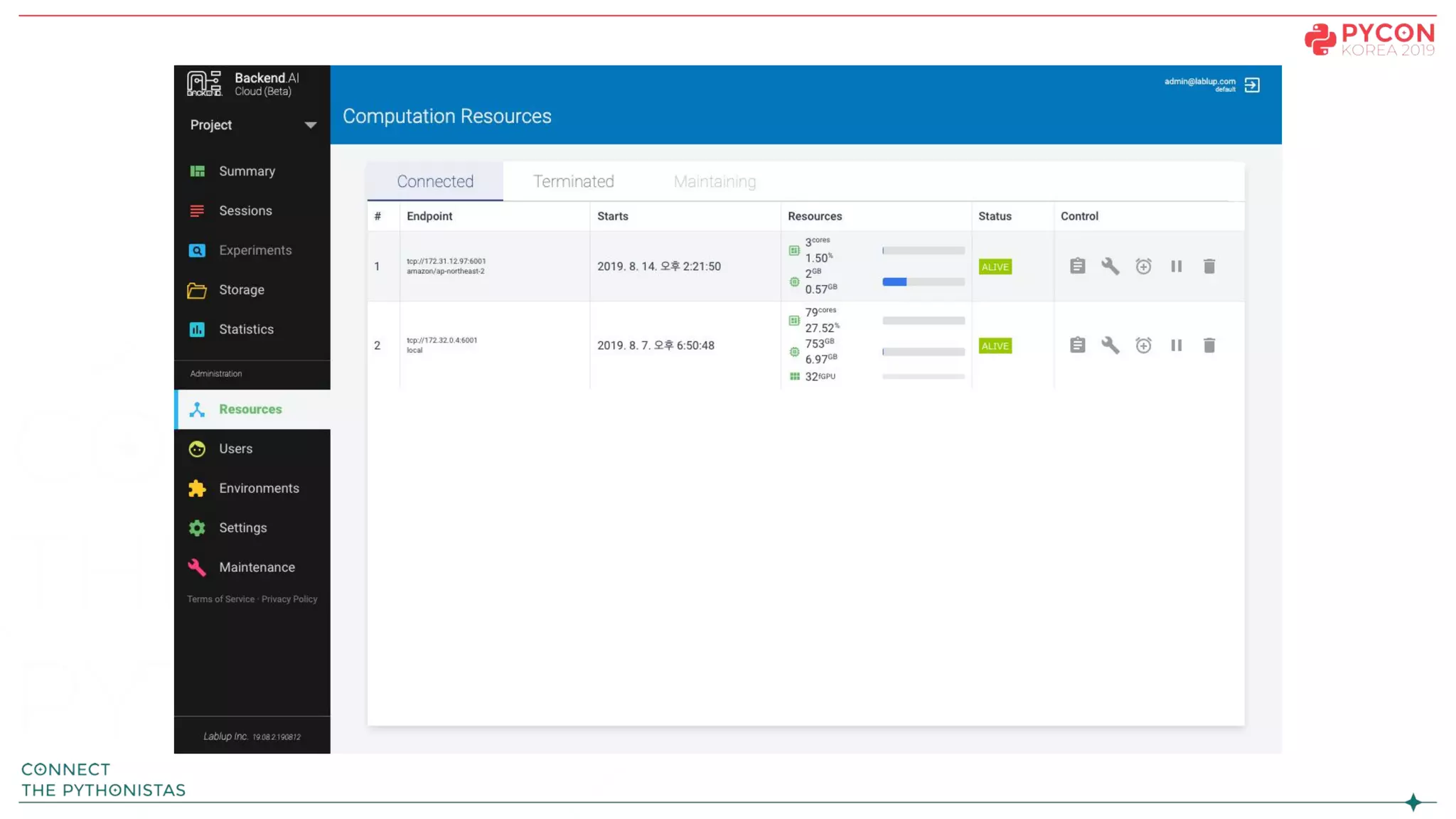The width and height of the screenshot is (1456, 819).
Task: Switch to the Terminated tab
Action: [573, 182]
